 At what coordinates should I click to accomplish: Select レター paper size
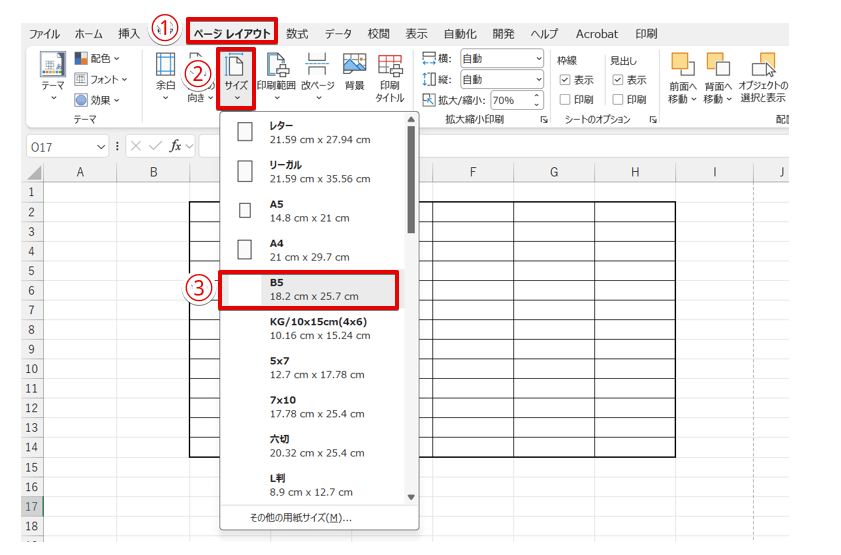[x=313, y=132]
